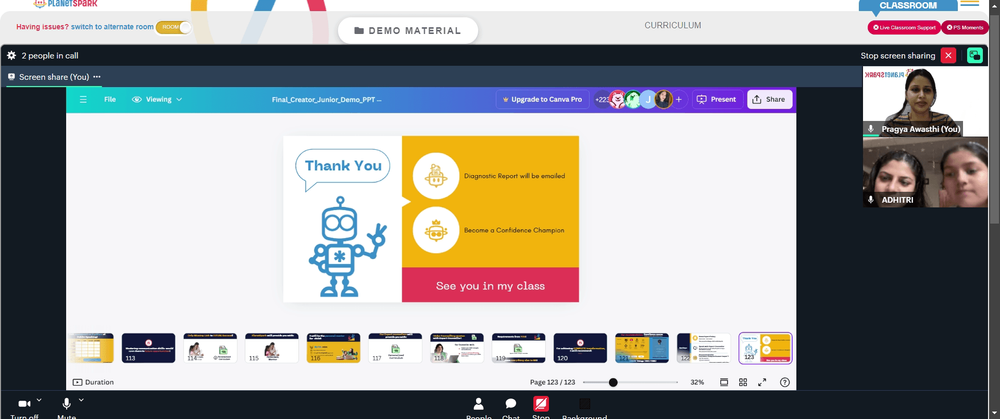Click See you in my class banner
1000x419 pixels.
(490, 285)
